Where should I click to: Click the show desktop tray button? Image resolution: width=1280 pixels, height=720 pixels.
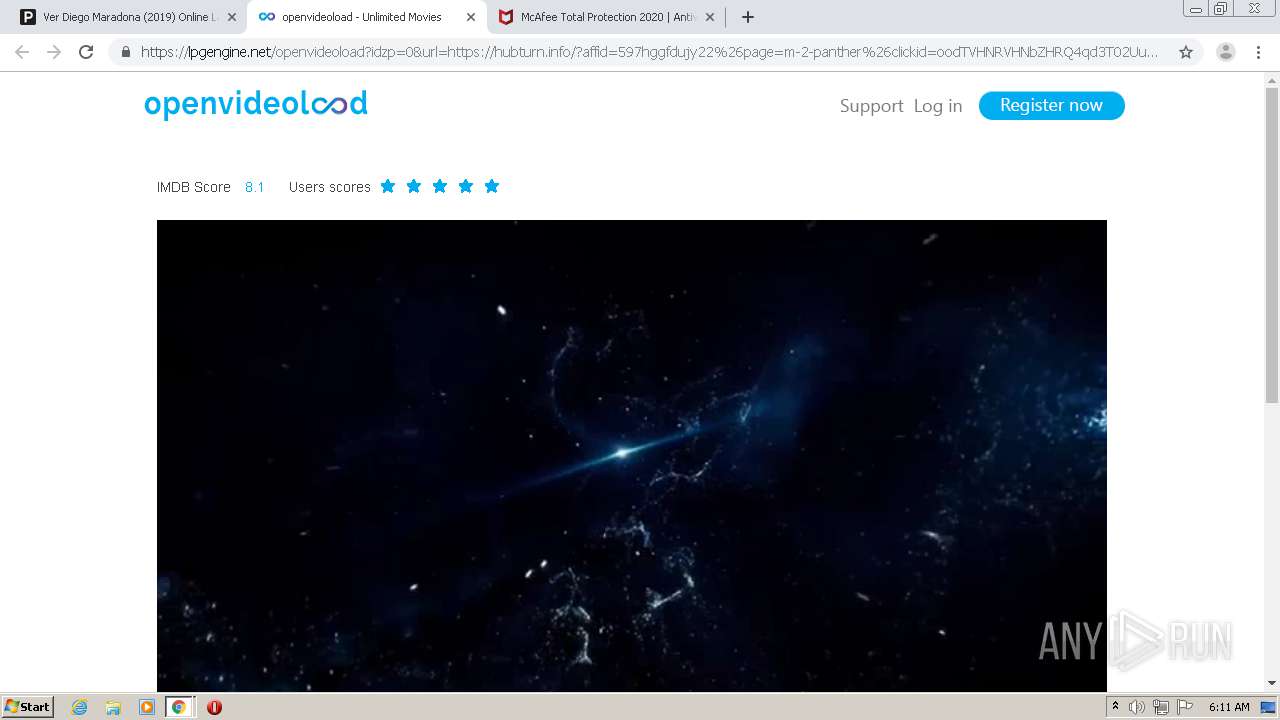1268,707
